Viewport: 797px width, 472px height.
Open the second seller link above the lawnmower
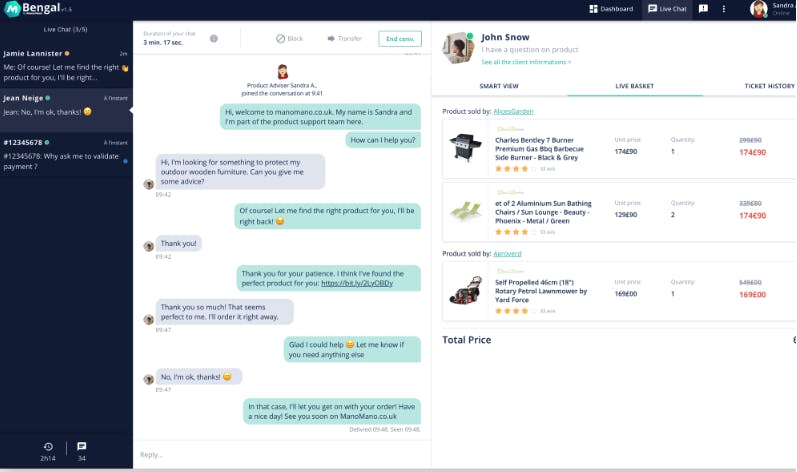(507, 254)
